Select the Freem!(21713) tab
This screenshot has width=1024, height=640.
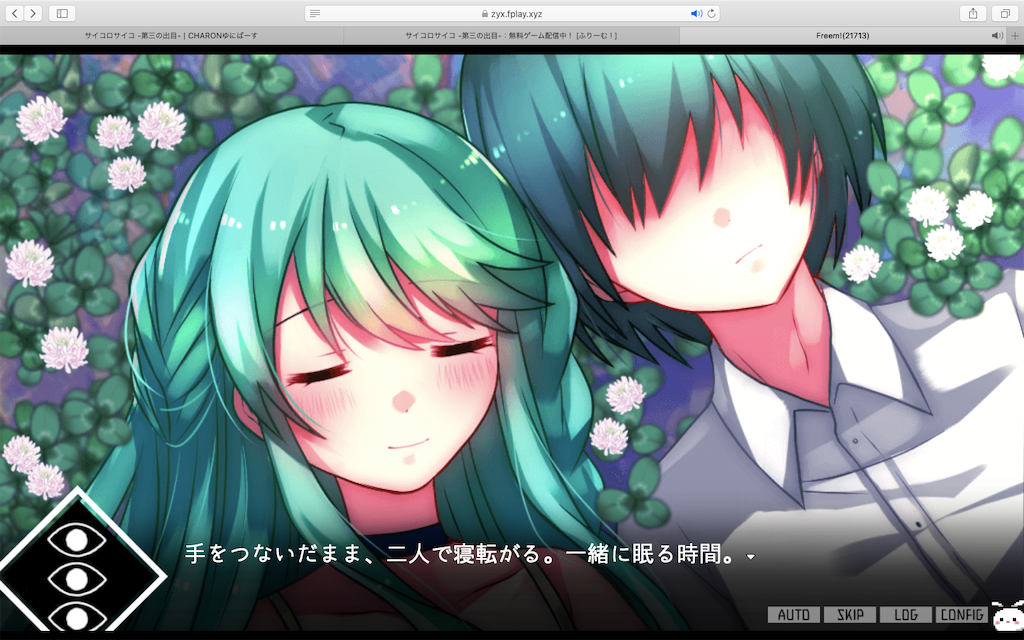click(x=842, y=35)
